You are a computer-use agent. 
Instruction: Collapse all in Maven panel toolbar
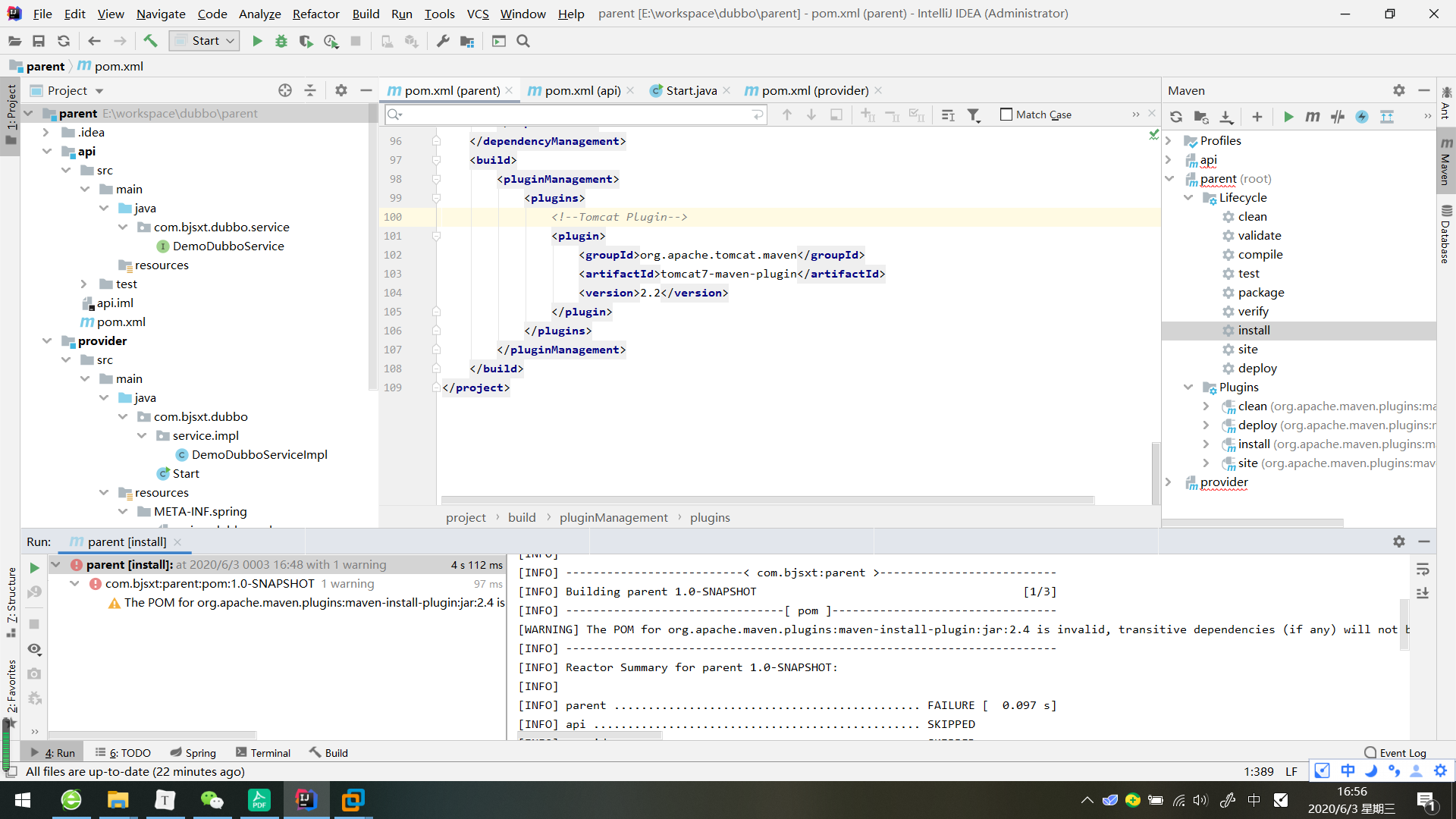(1387, 116)
